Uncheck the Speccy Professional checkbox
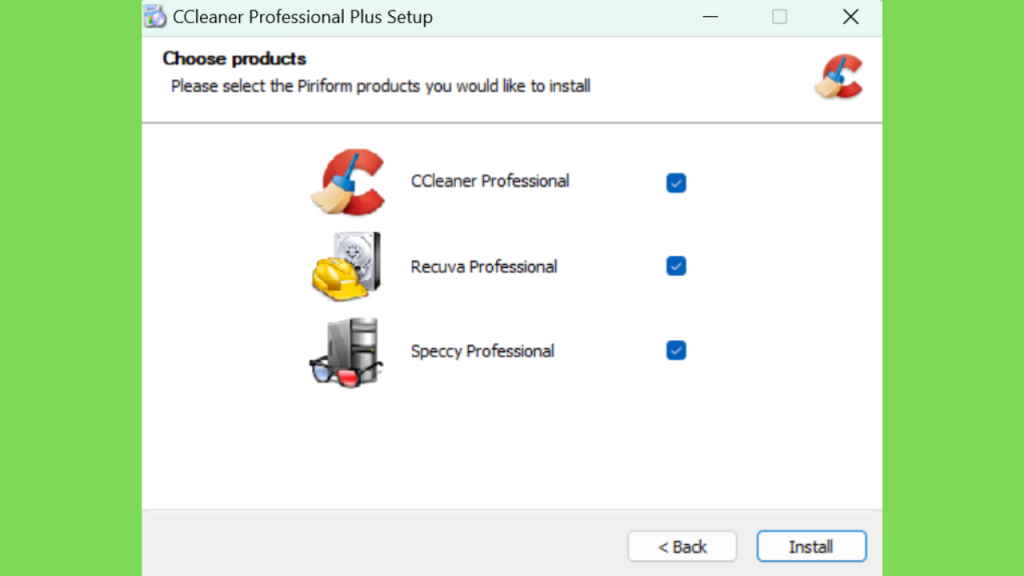The height and width of the screenshot is (576, 1024). [x=676, y=351]
